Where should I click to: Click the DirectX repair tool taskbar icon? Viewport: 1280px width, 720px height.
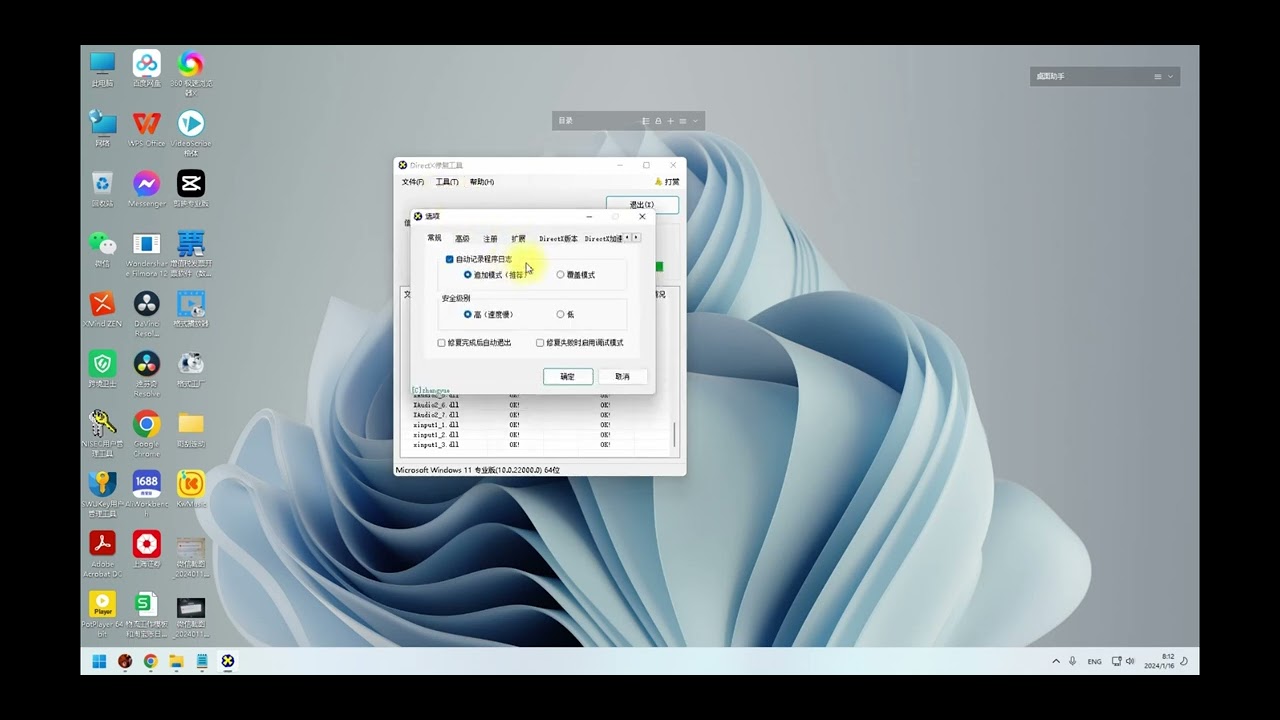tap(228, 661)
